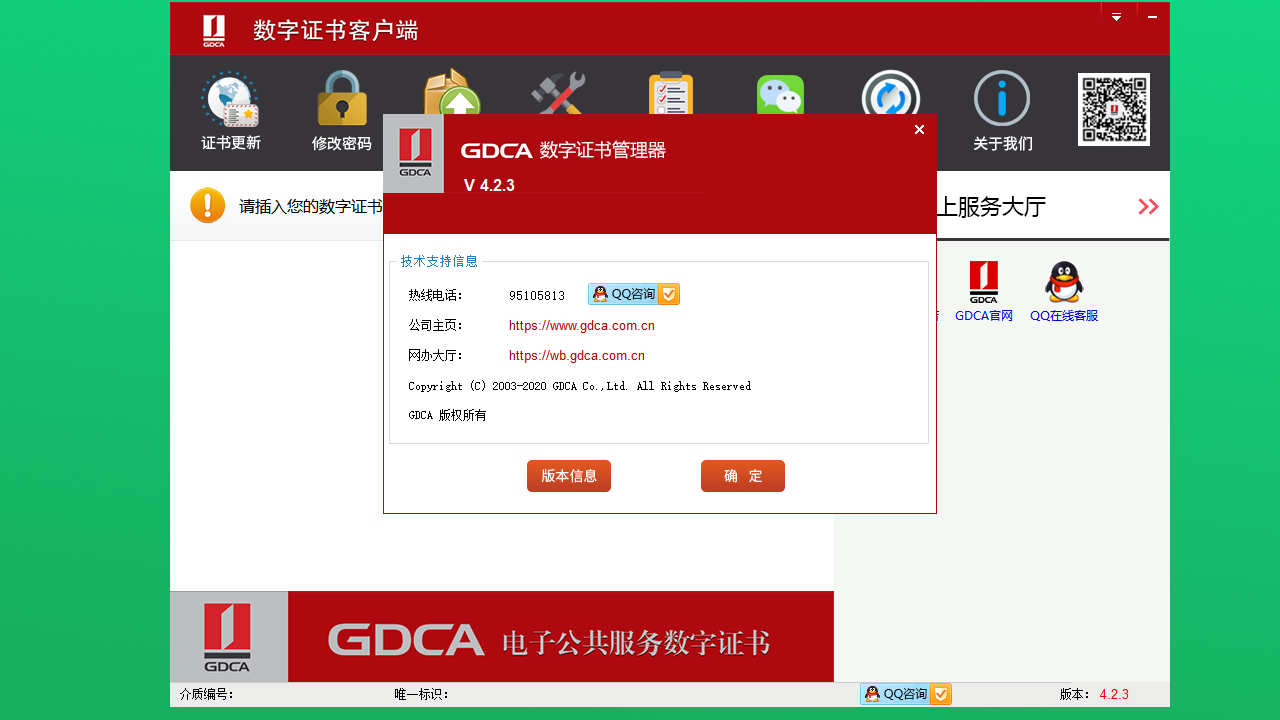
Task: Click the red >> expander near 网上服务大厅
Action: click(x=1148, y=206)
